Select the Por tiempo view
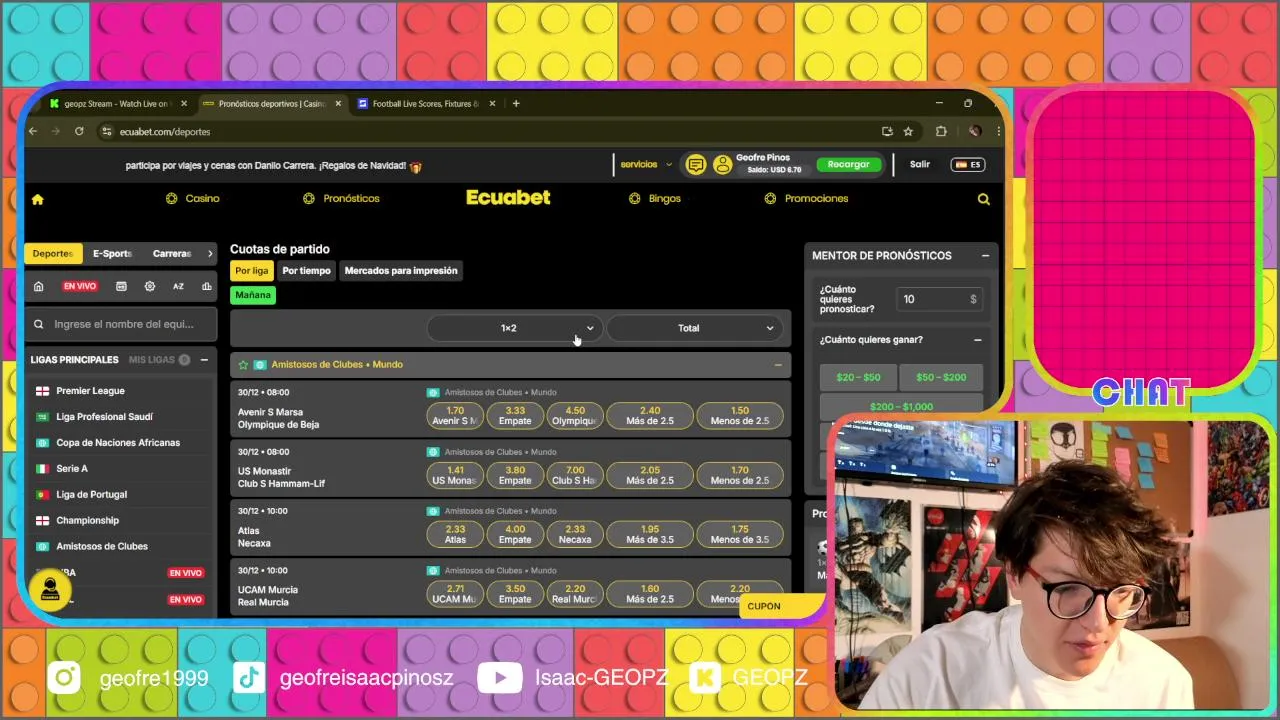 click(x=306, y=271)
